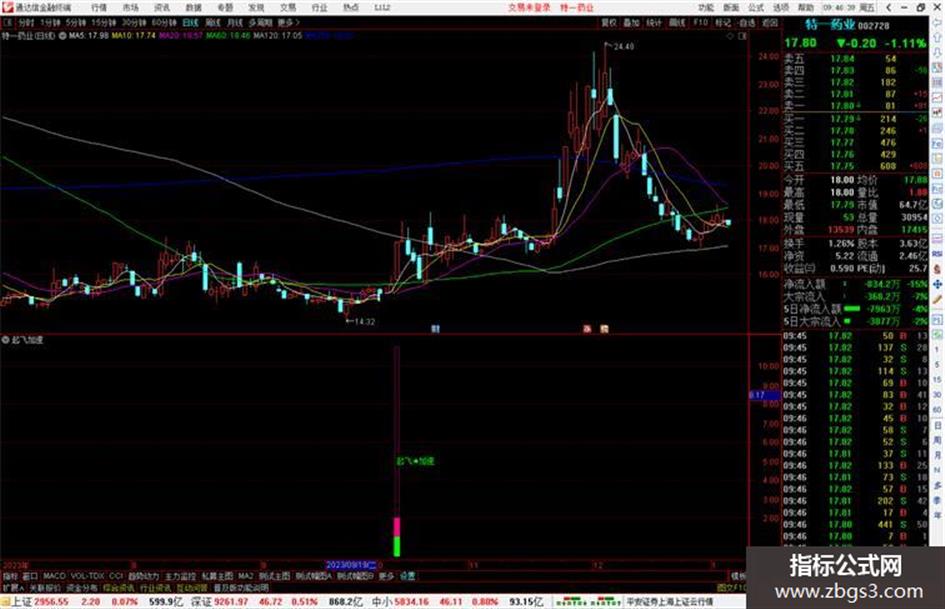Click the 深证 index in status bar

coord(201,602)
